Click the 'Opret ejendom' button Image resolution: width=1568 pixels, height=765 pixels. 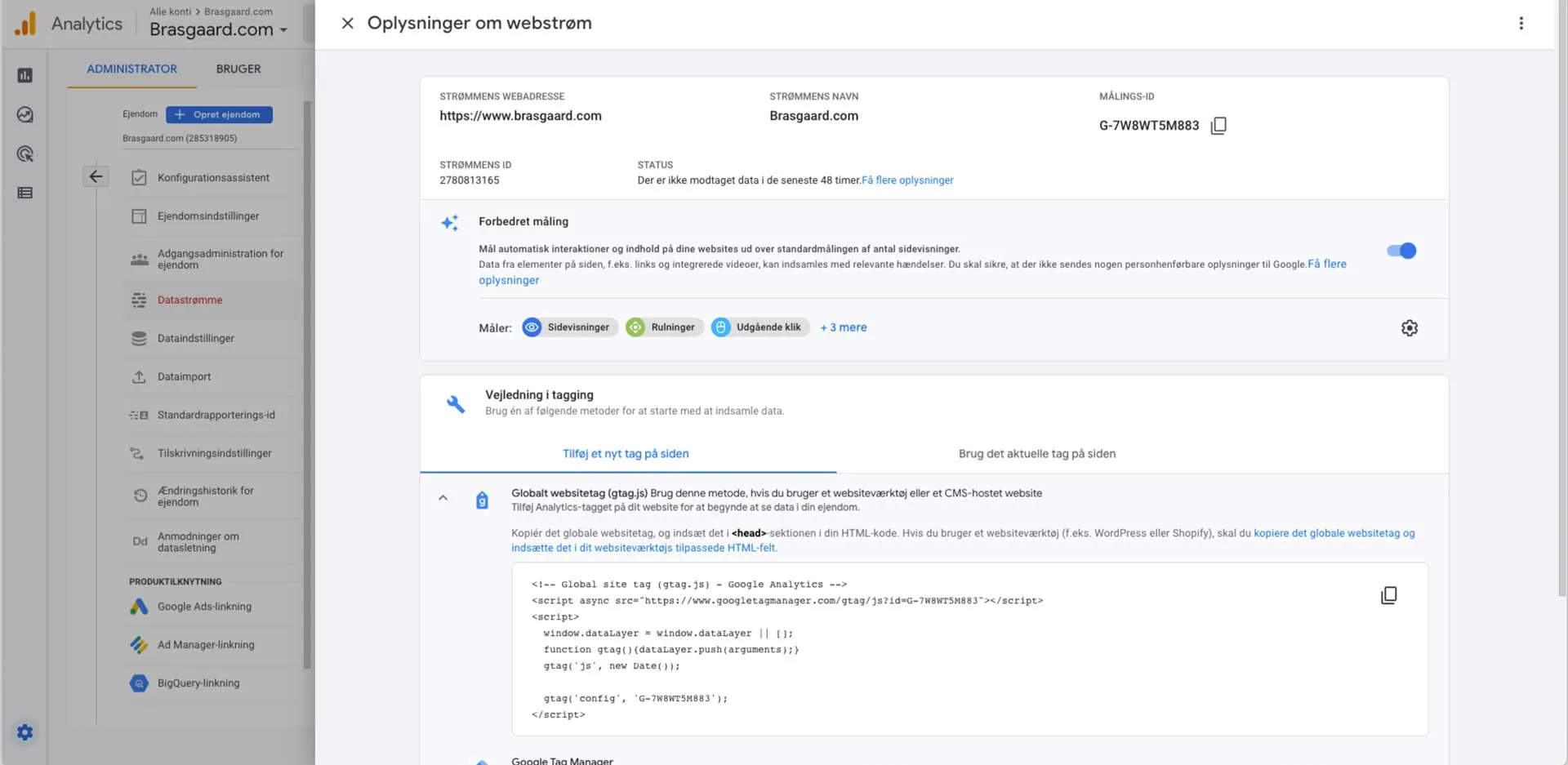[x=219, y=115]
